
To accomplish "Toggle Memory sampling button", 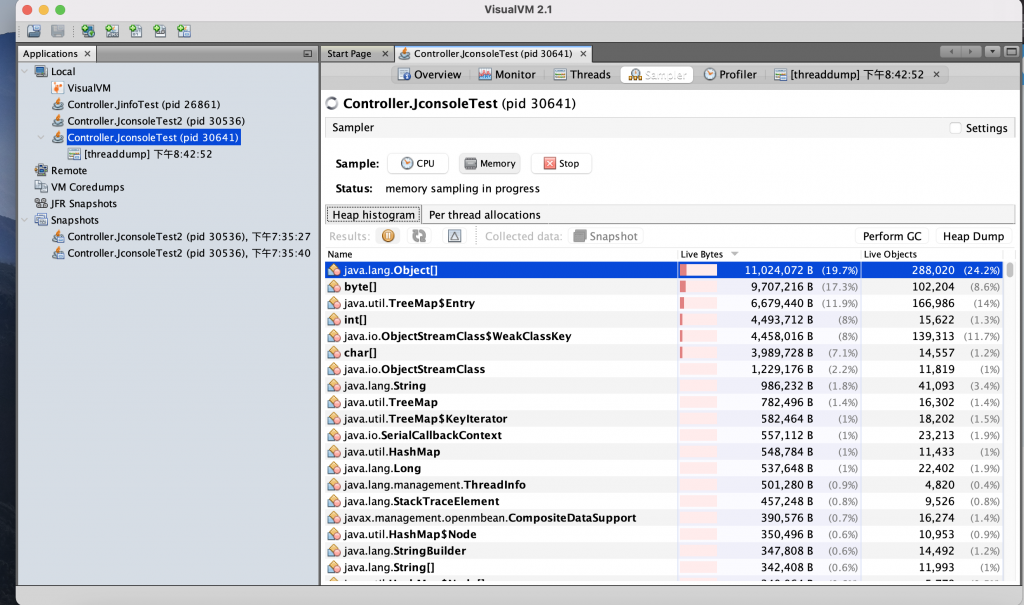I will tap(490, 163).
